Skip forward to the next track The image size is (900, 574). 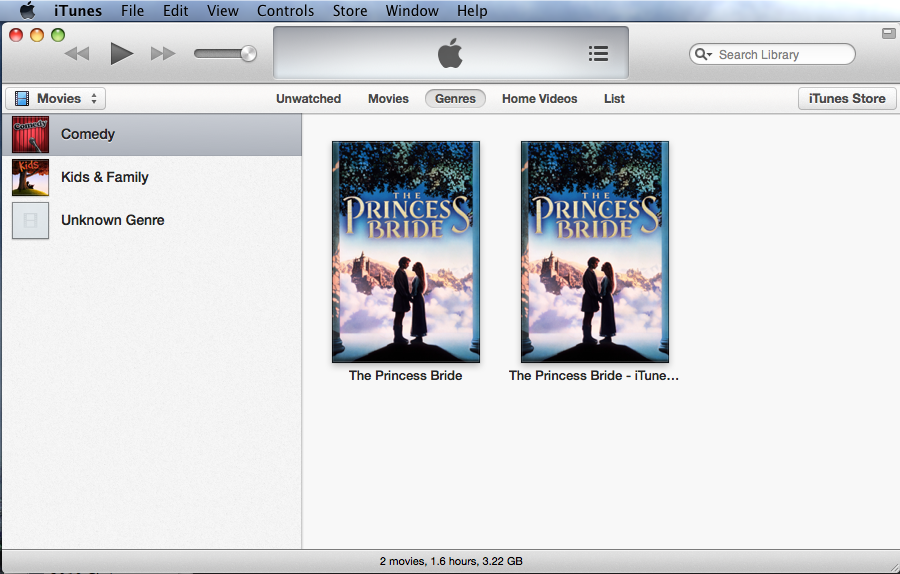click(162, 54)
